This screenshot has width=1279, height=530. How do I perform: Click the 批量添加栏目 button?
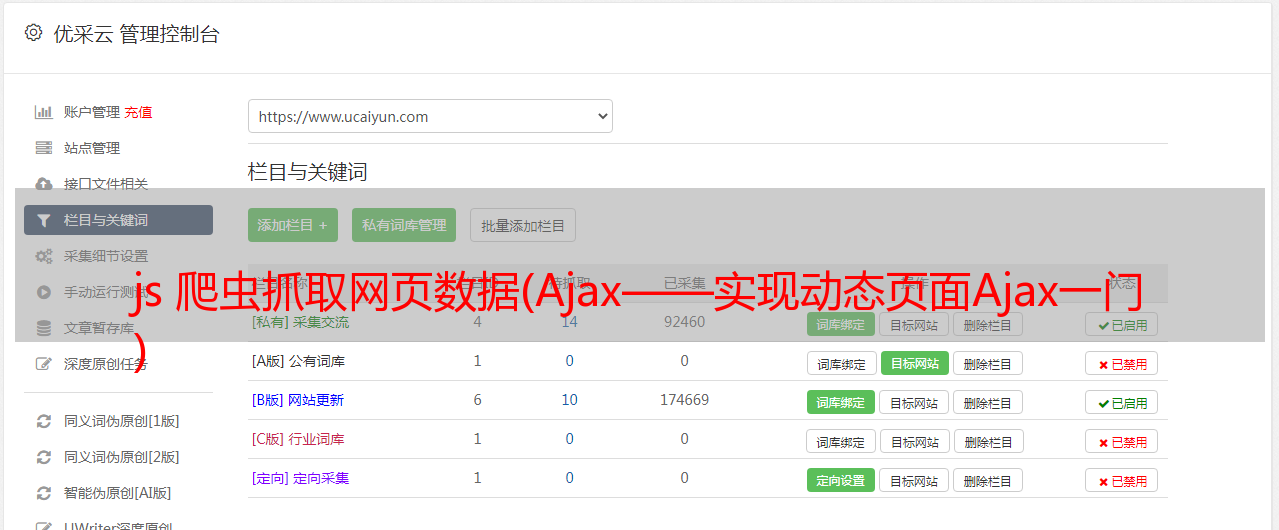pos(523,225)
